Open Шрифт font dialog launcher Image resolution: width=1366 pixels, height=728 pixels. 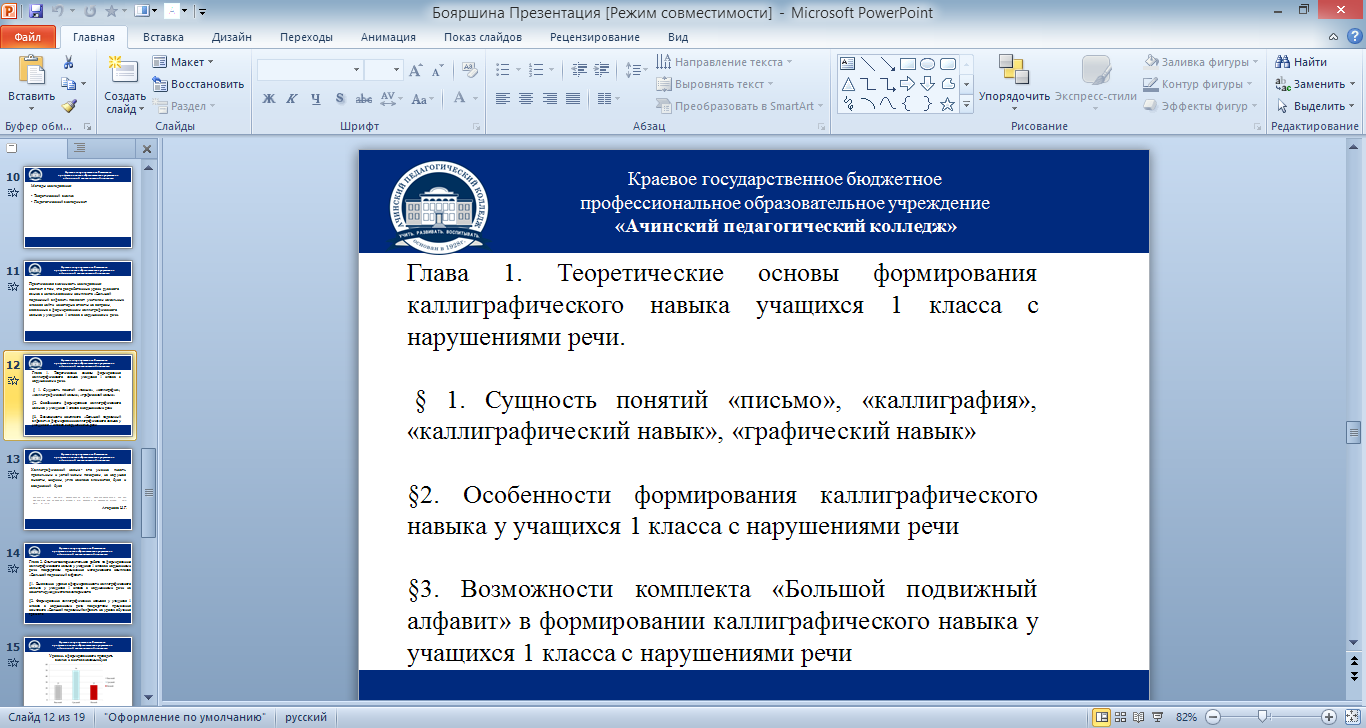coord(477,127)
